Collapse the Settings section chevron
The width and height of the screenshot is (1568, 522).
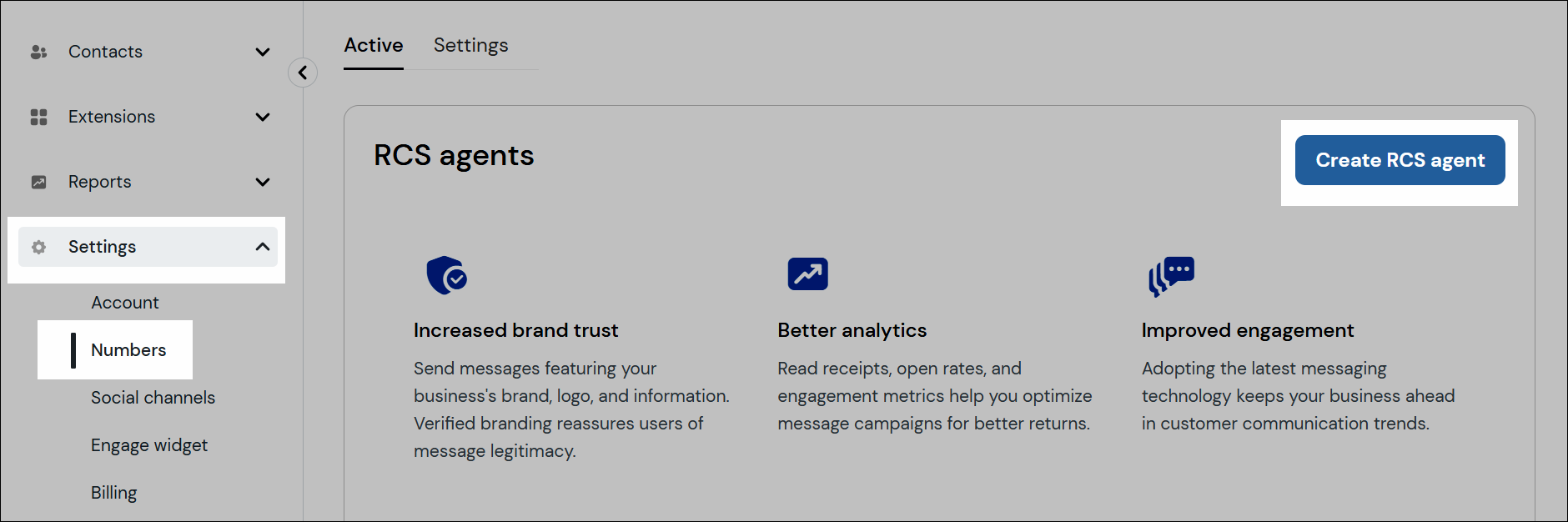point(263,247)
